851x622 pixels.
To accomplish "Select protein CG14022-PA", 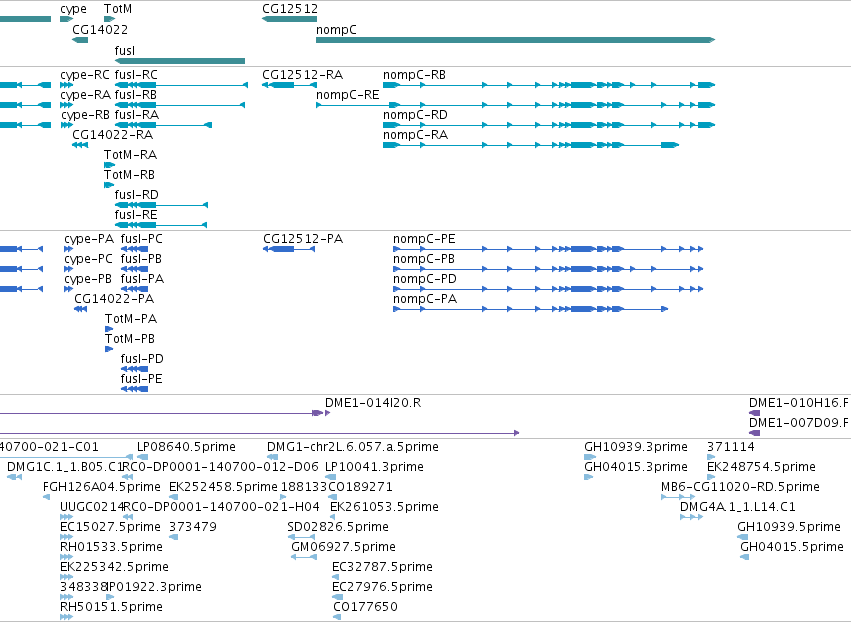I will point(80,309).
